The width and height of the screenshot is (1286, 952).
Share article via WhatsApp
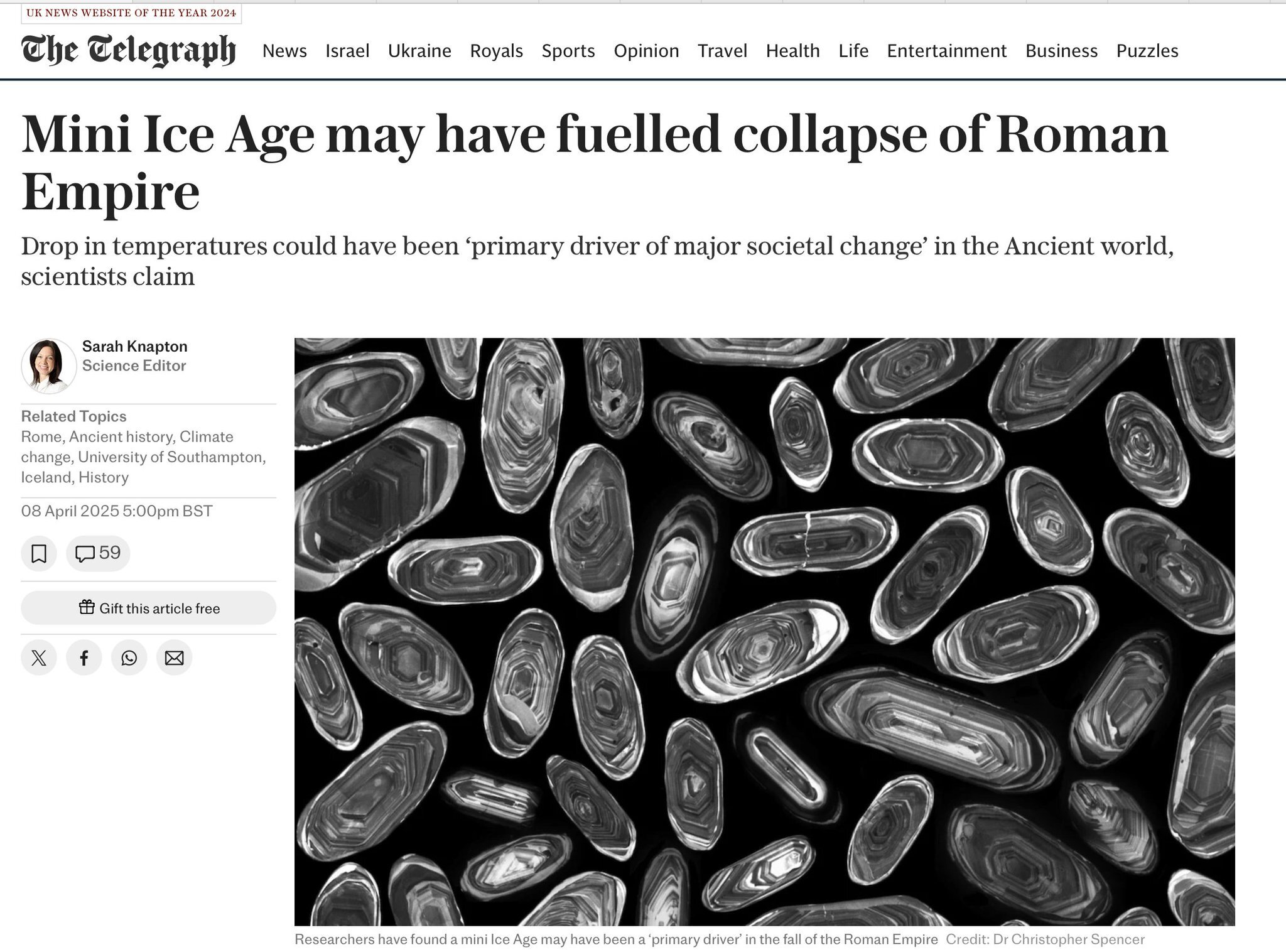(129, 657)
